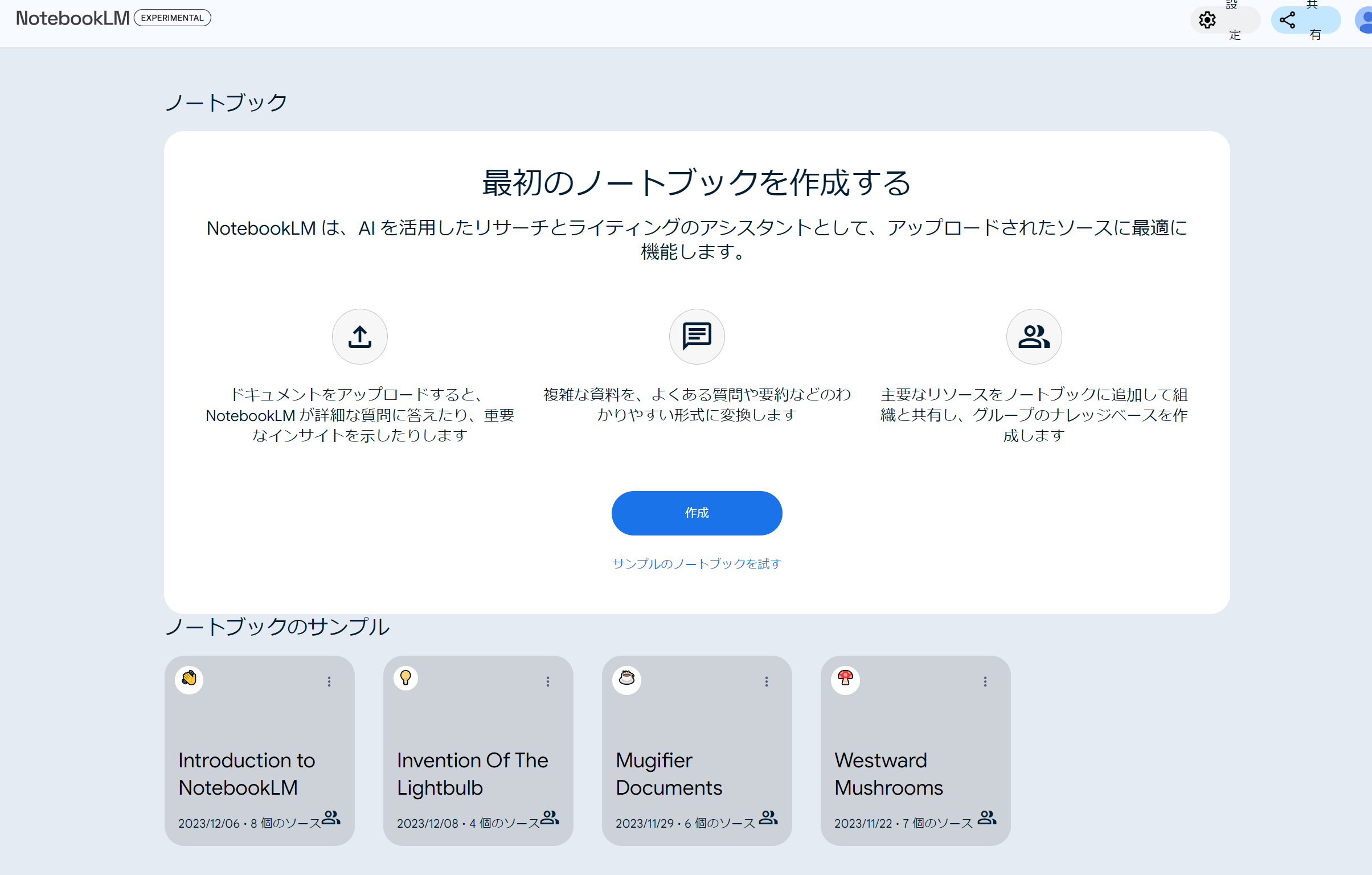1372x875 pixels.
Task: Open more options for Invention Of The Lightbulb
Action: [x=547, y=682]
